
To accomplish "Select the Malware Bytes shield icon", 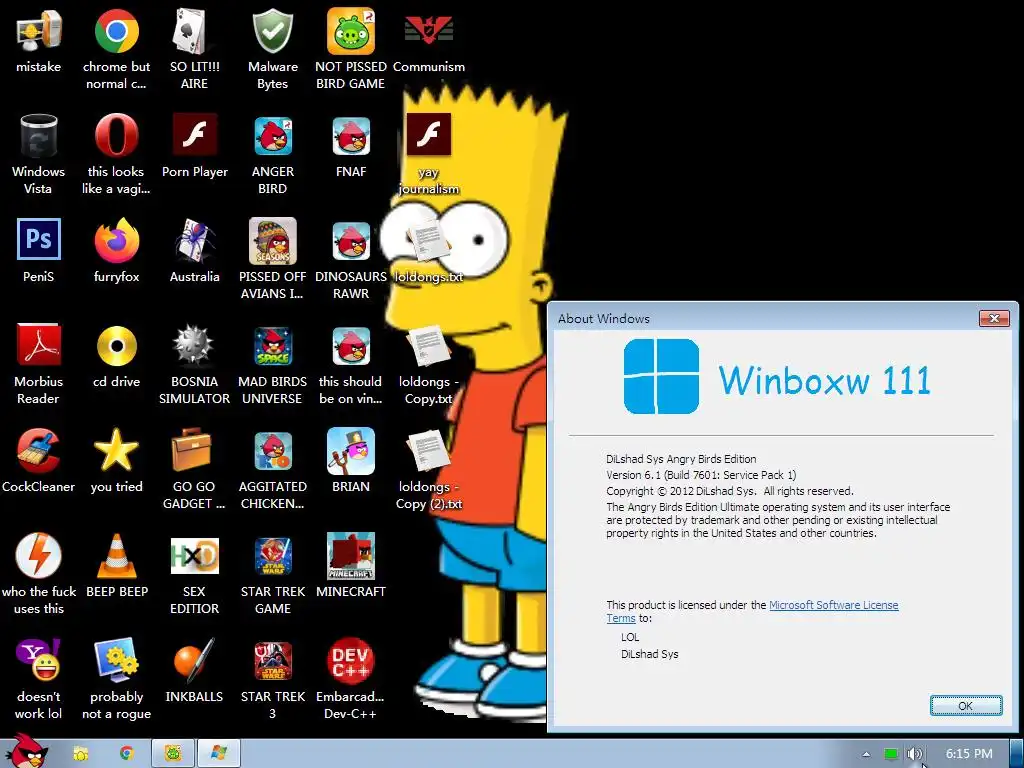I will tap(272, 31).
